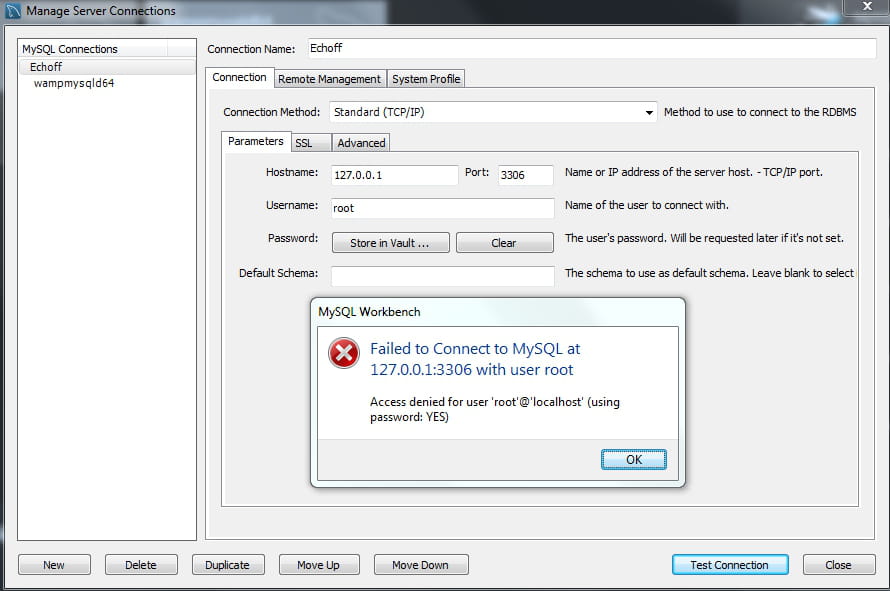This screenshot has width=890, height=591.
Task: Click the 'Name or IP address' hint text
Action: (x=694, y=172)
